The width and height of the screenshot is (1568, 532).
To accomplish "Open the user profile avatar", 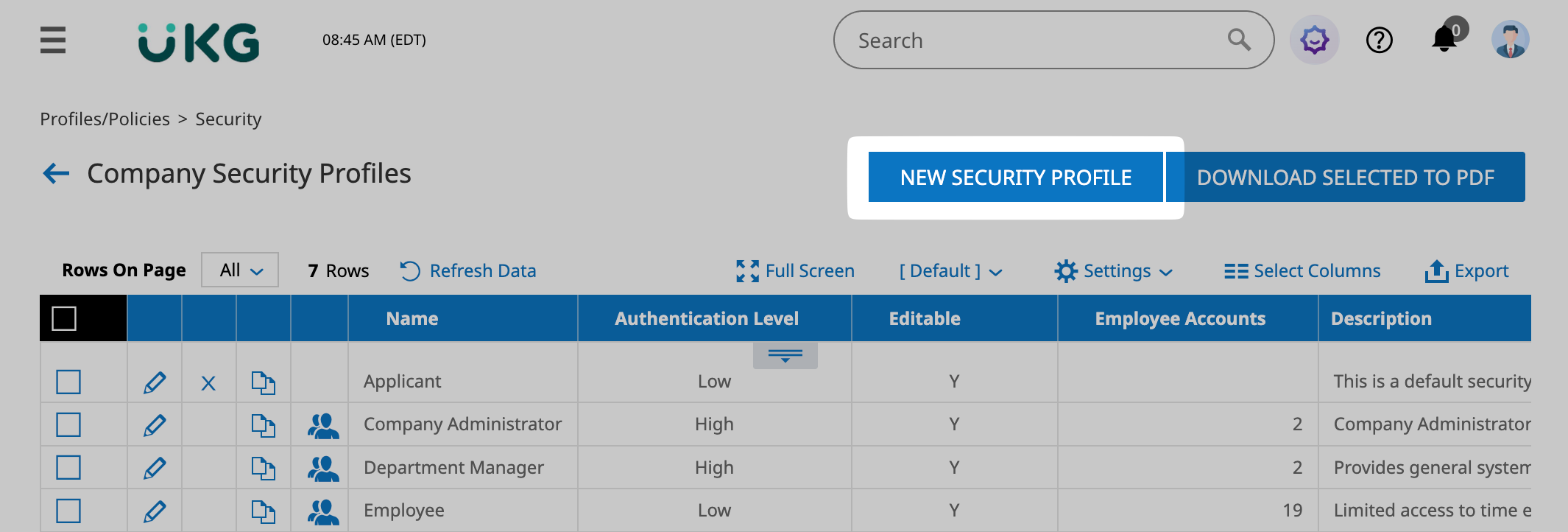I will click(1510, 40).
